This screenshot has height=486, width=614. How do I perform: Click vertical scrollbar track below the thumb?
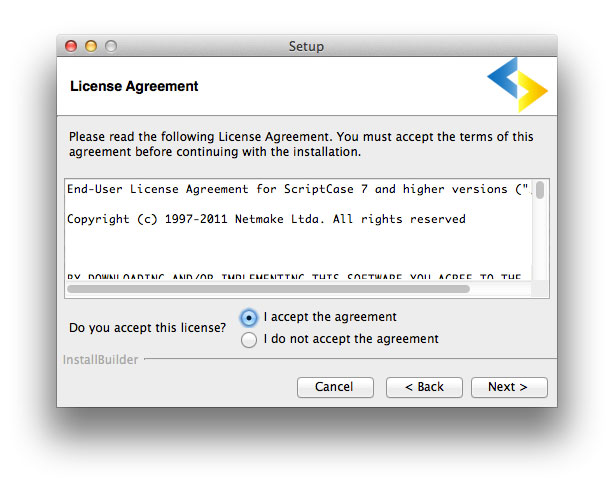540,239
